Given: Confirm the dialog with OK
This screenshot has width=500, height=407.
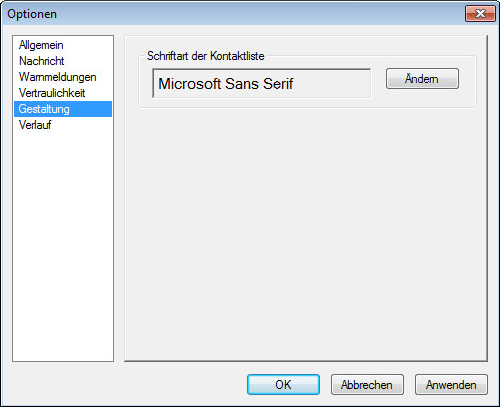Looking at the screenshot, I should point(283,385).
